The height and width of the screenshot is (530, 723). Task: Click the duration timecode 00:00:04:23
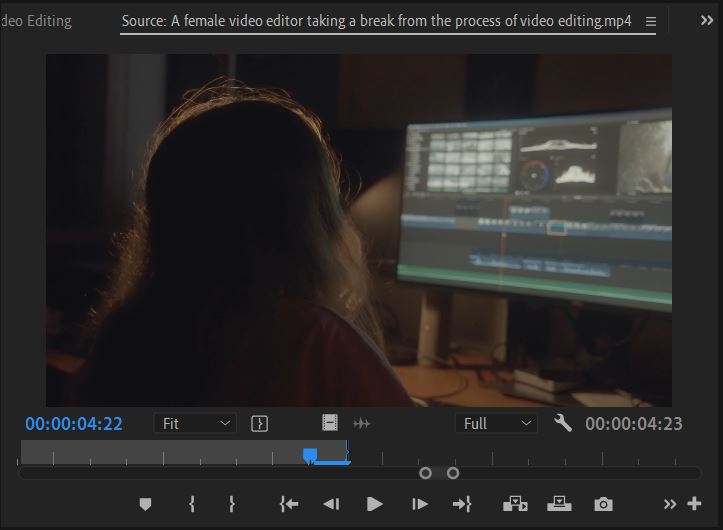point(634,423)
